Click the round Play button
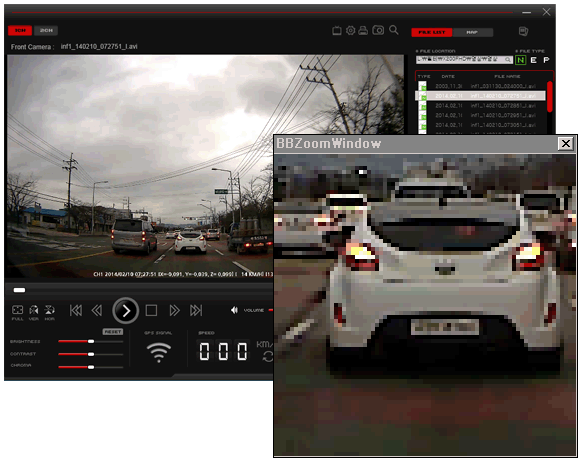 [125, 311]
